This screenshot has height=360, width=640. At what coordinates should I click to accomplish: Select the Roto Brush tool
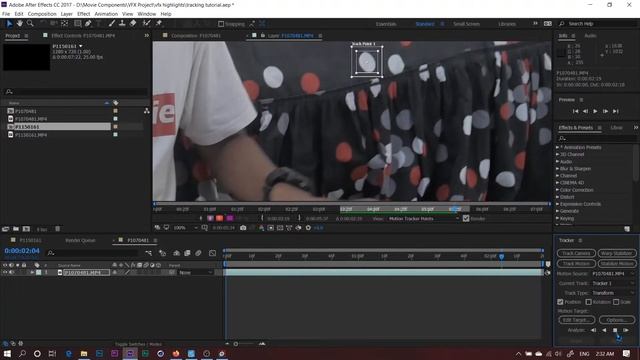pos(146,24)
